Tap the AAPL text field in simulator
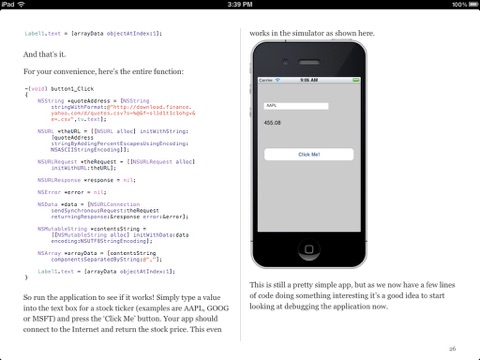The image size is (480, 360). point(296,106)
